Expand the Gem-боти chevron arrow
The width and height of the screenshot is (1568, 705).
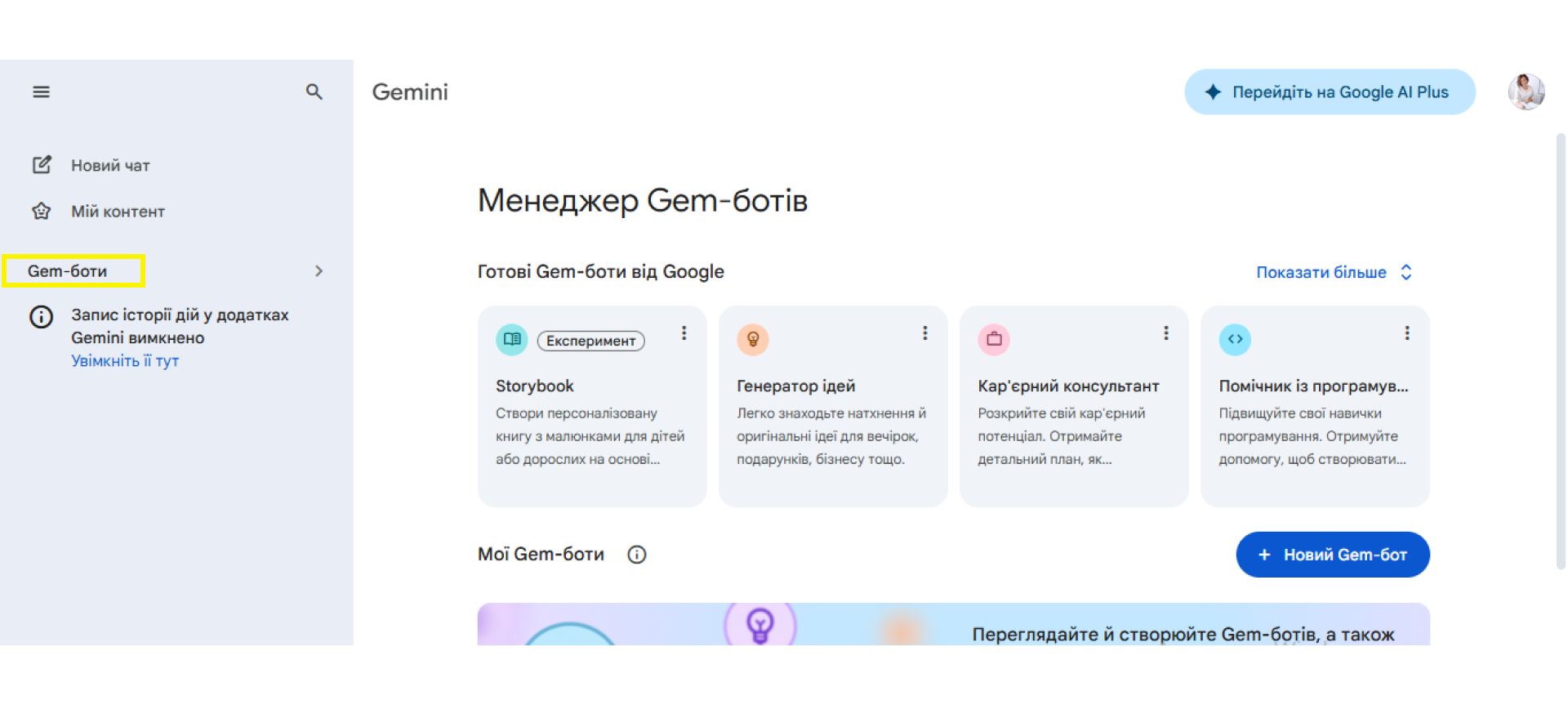319,271
